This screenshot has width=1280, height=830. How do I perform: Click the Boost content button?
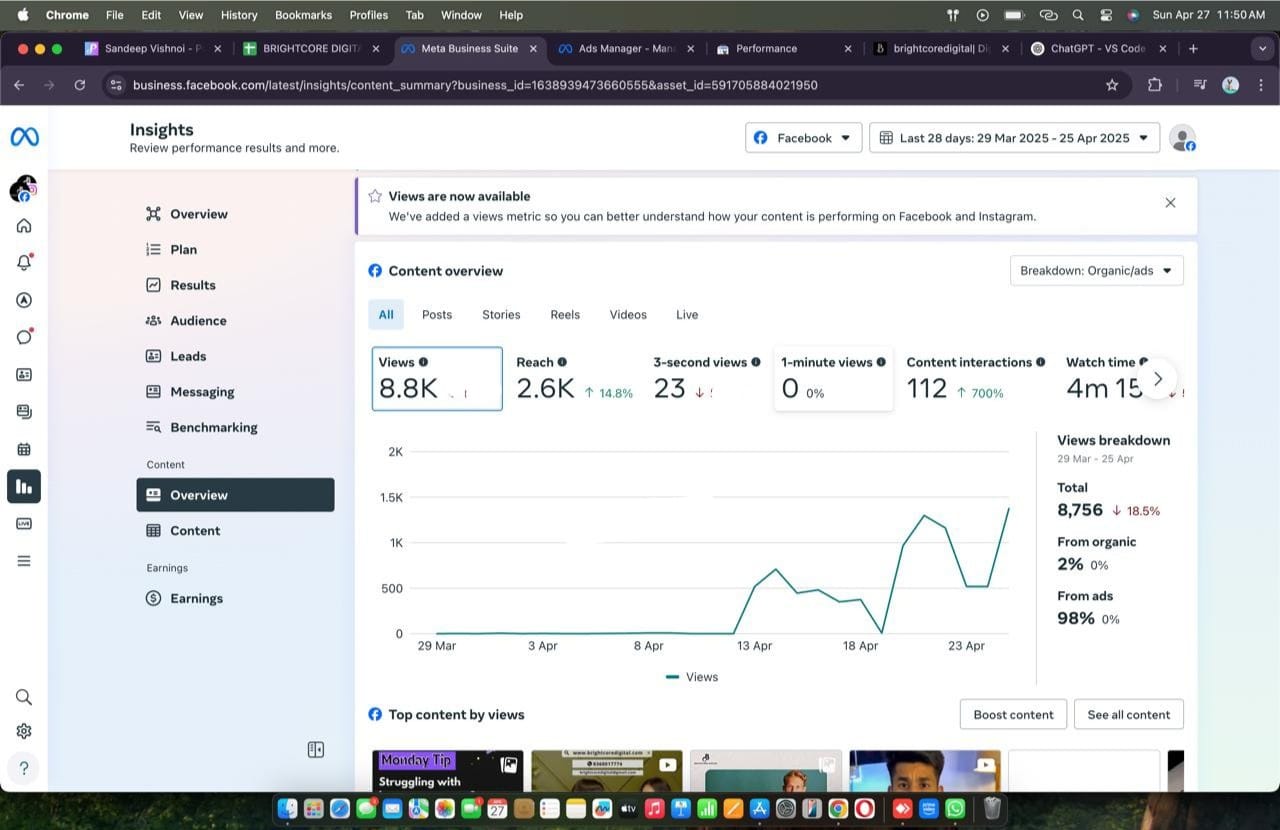1013,714
